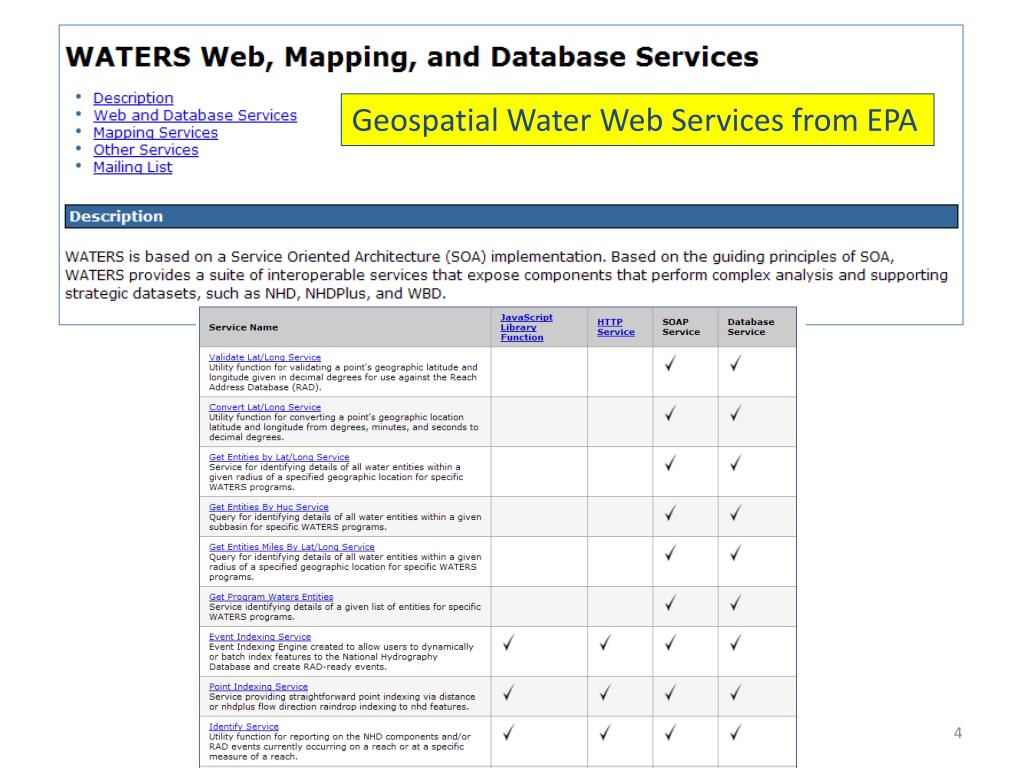Click HTTP checkmark in Event Indexing row
1024x768 pixels.
pyautogui.click(x=605, y=643)
